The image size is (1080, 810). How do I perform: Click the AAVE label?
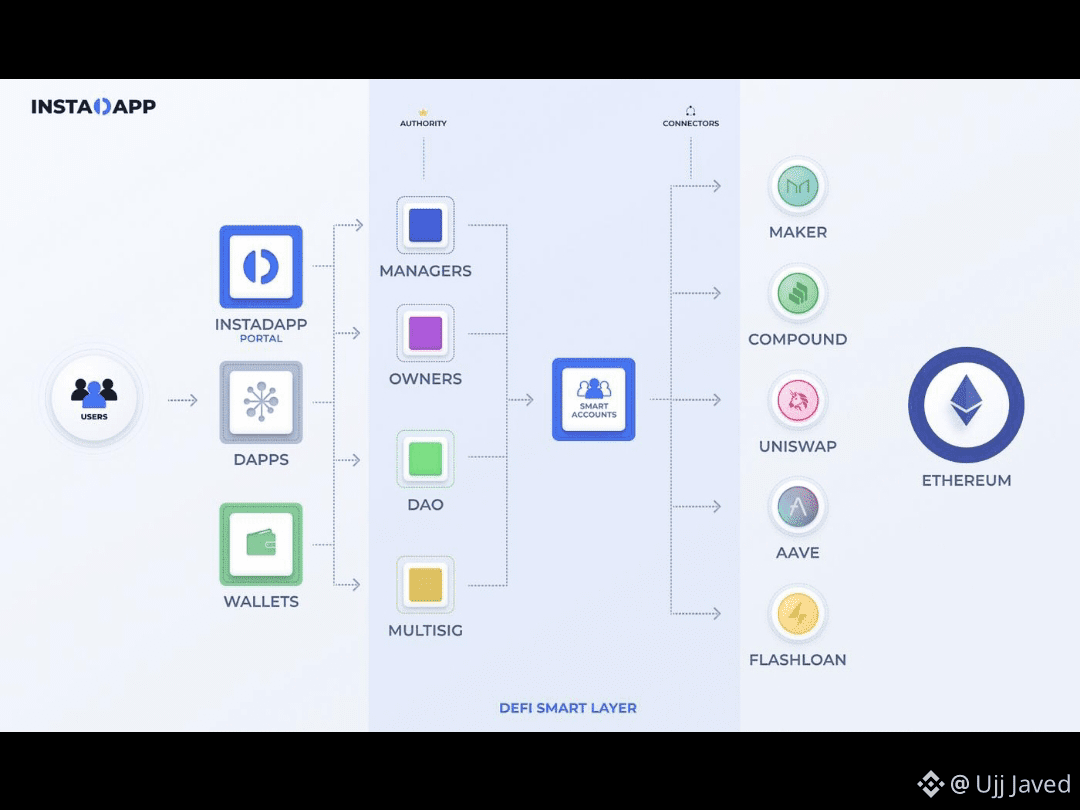tap(798, 553)
